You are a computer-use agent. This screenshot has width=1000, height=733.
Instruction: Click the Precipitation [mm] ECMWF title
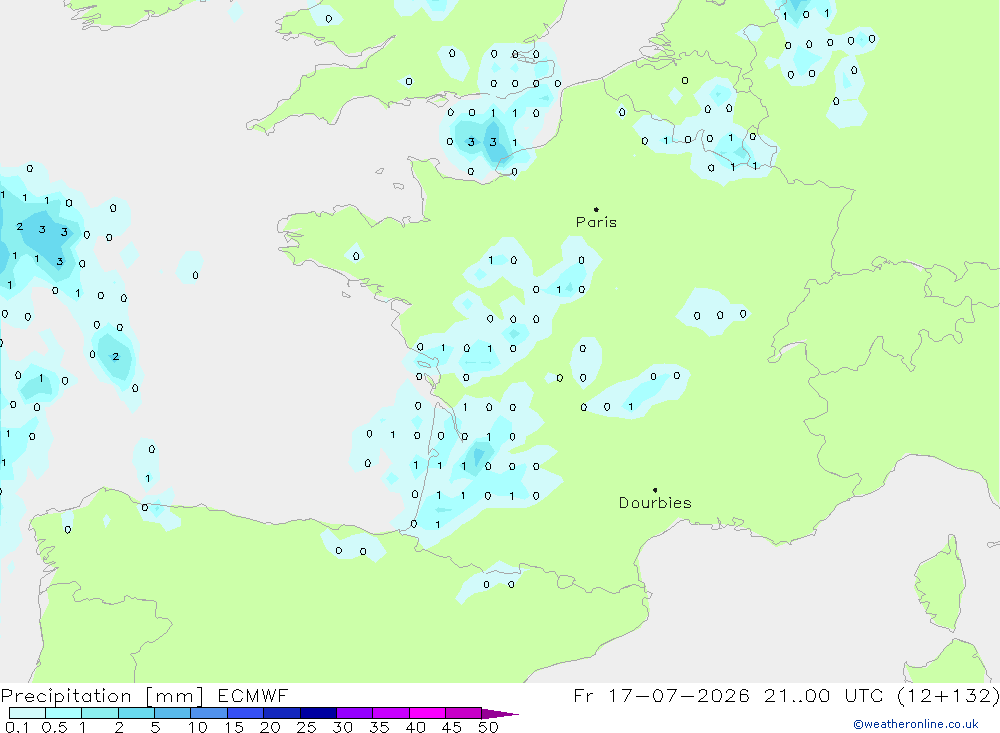144,695
